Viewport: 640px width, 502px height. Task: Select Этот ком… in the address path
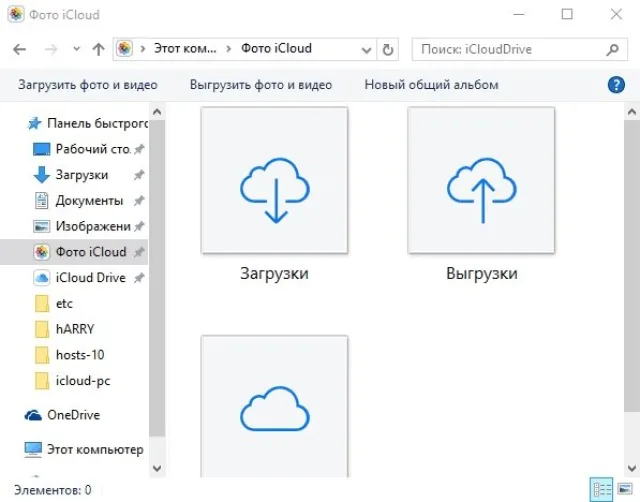(x=185, y=49)
